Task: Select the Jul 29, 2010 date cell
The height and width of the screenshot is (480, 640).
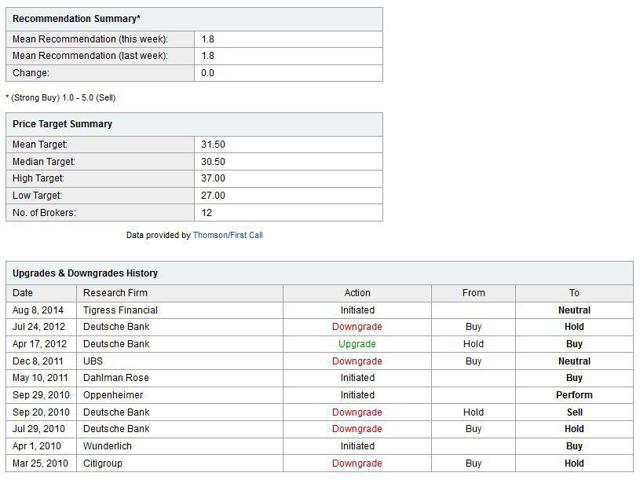Action: [39, 429]
